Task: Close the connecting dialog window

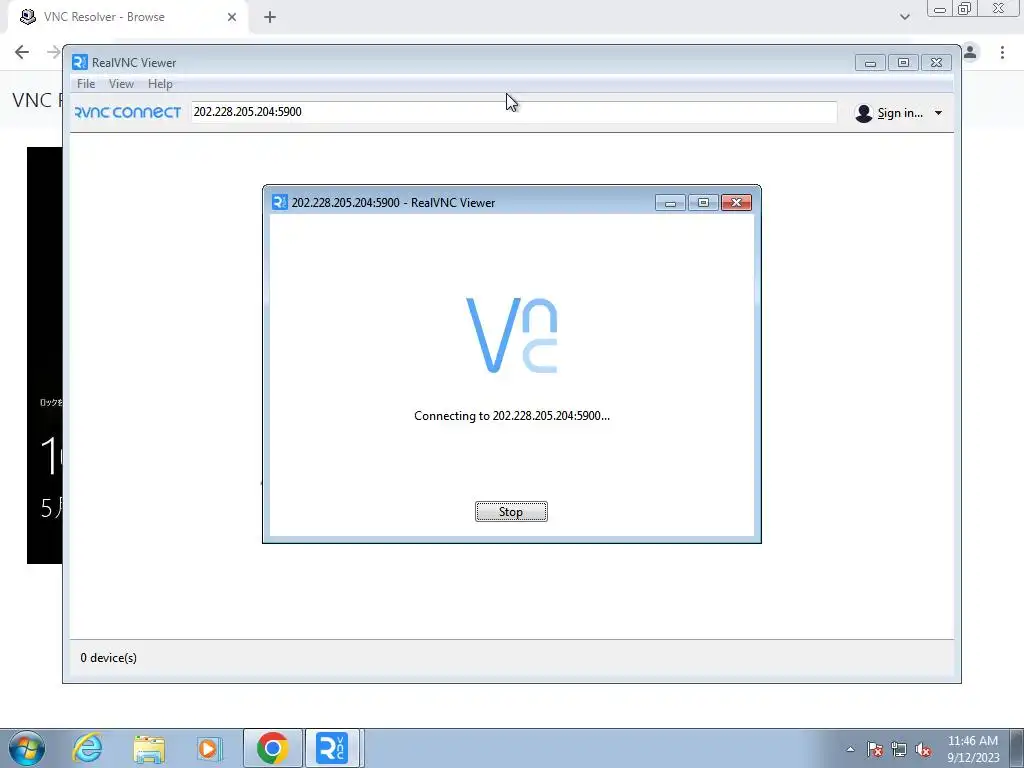Action: point(736,202)
